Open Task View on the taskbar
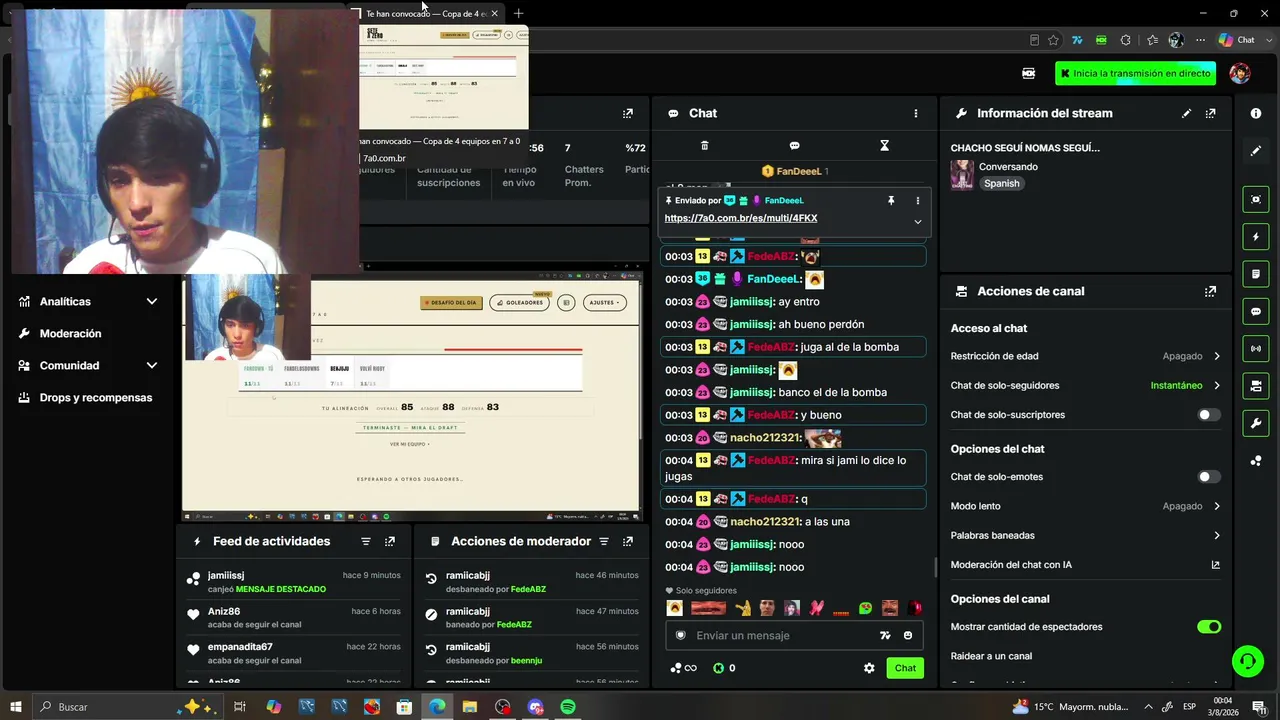Screen dimensions: 1280x720 240,707
